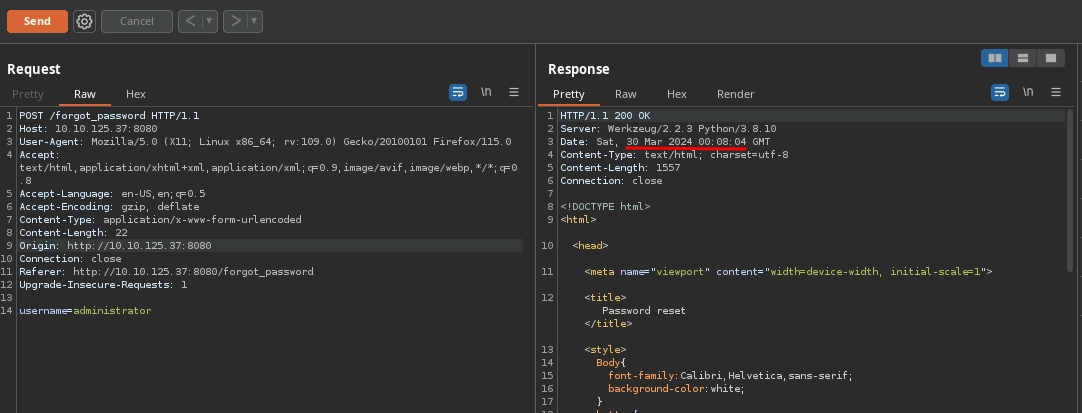Click the username=administrator line in request body
Screen dimensions: 1082x413
click(x=85, y=311)
